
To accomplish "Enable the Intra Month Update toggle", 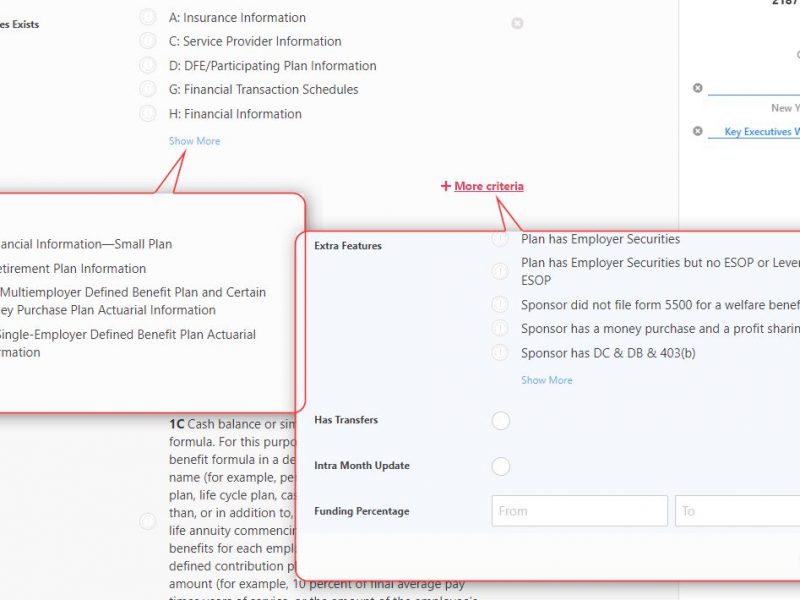I will 501,466.
